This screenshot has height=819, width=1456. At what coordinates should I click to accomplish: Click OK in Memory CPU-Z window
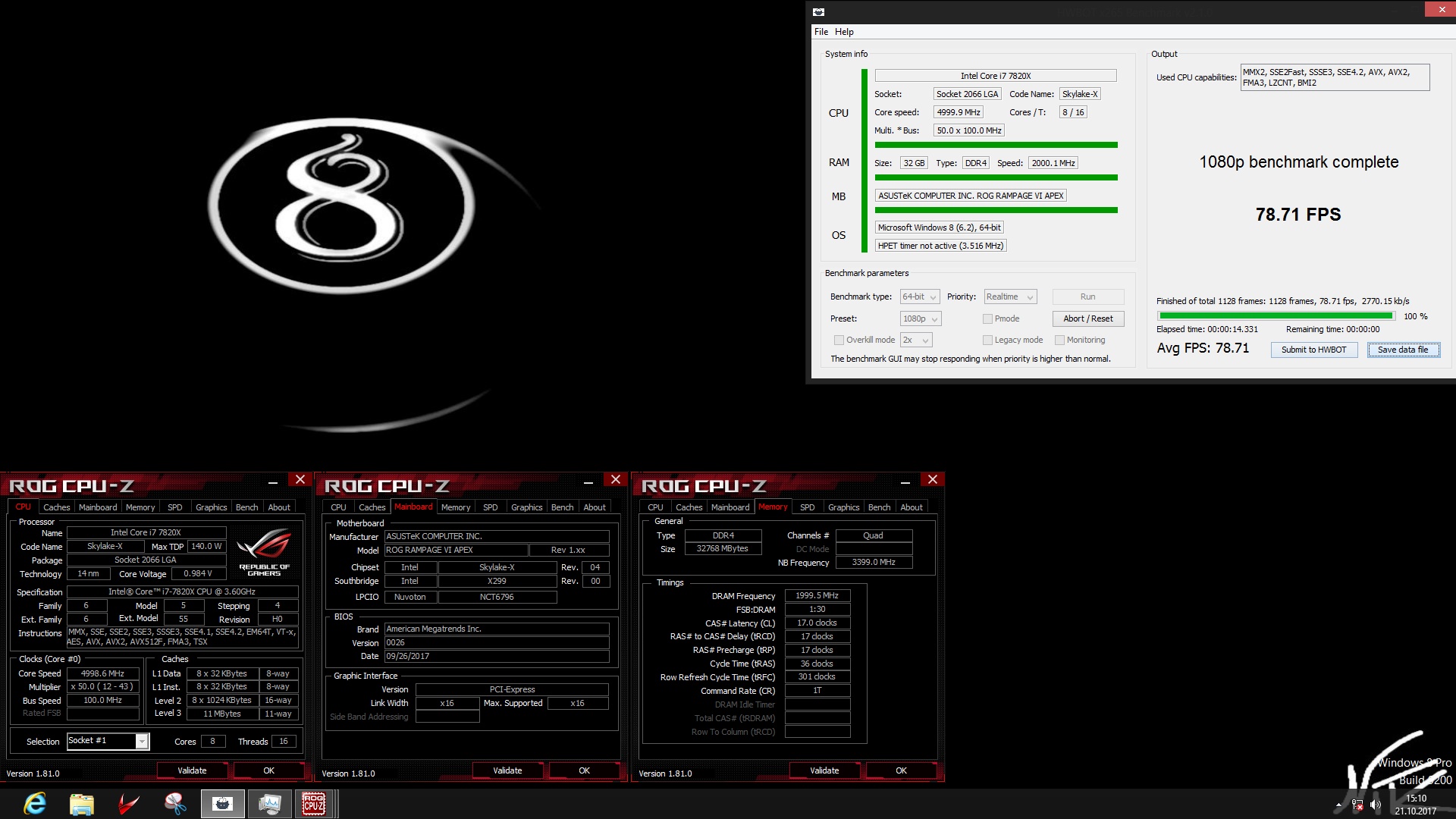tap(901, 770)
